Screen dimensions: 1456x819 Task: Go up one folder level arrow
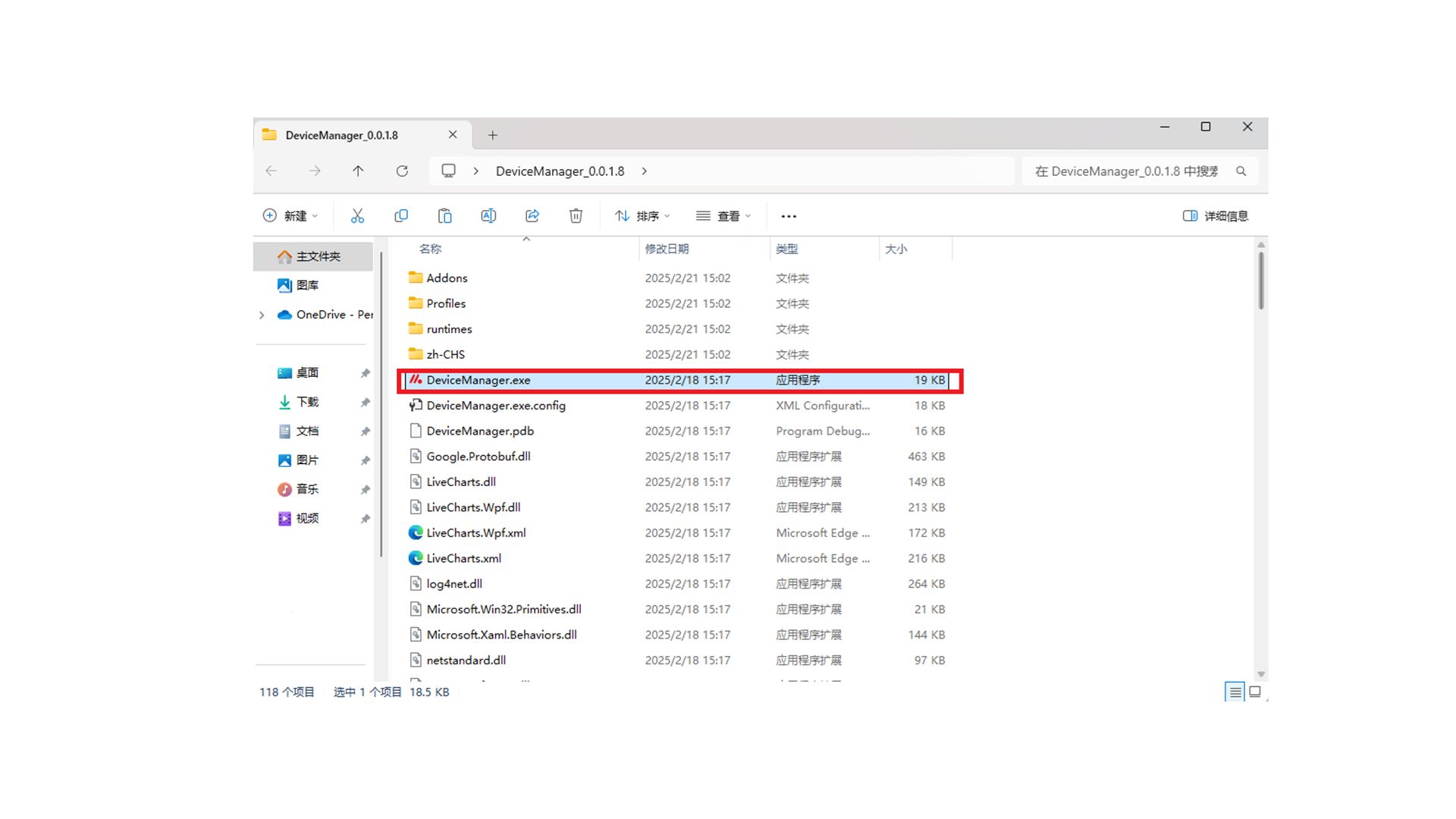point(358,171)
